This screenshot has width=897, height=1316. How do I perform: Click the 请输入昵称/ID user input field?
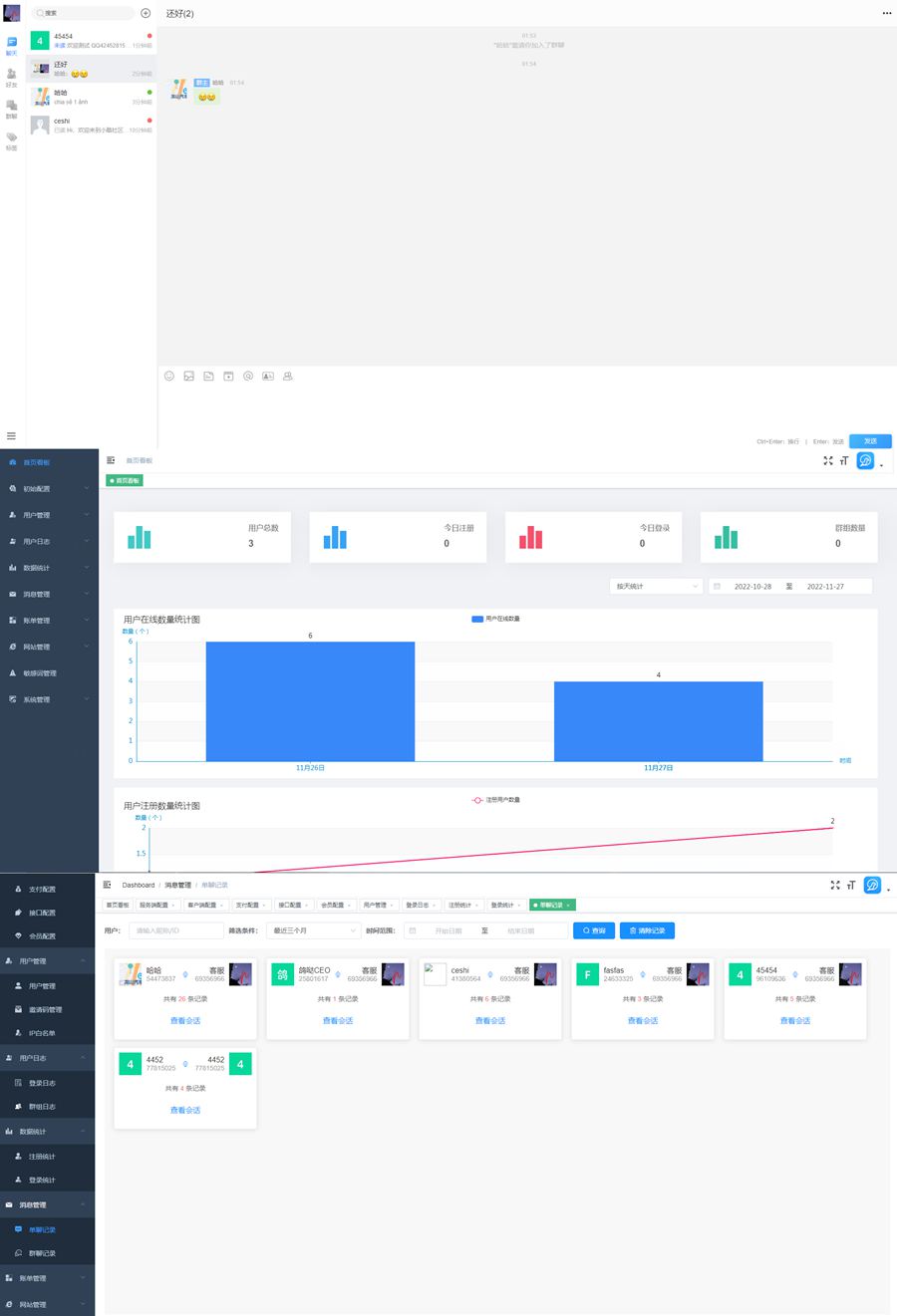[x=176, y=930]
